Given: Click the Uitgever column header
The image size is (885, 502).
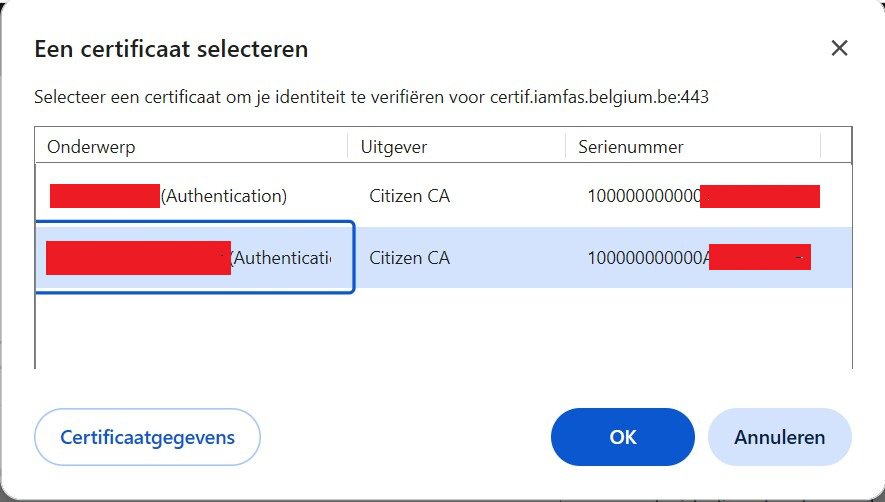Looking at the screenshot, I should [x=394, y=147].
